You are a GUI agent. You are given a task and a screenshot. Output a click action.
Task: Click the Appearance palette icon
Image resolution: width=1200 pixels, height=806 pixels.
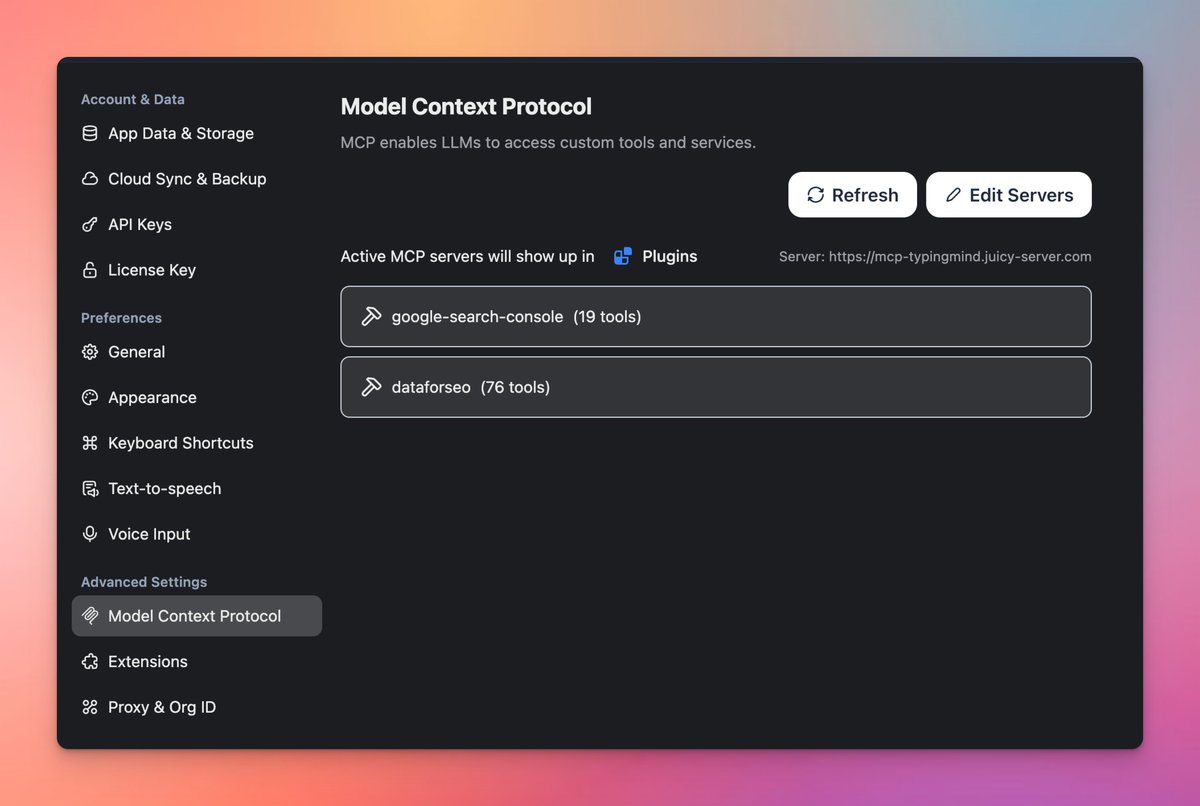tap(90, 397)
